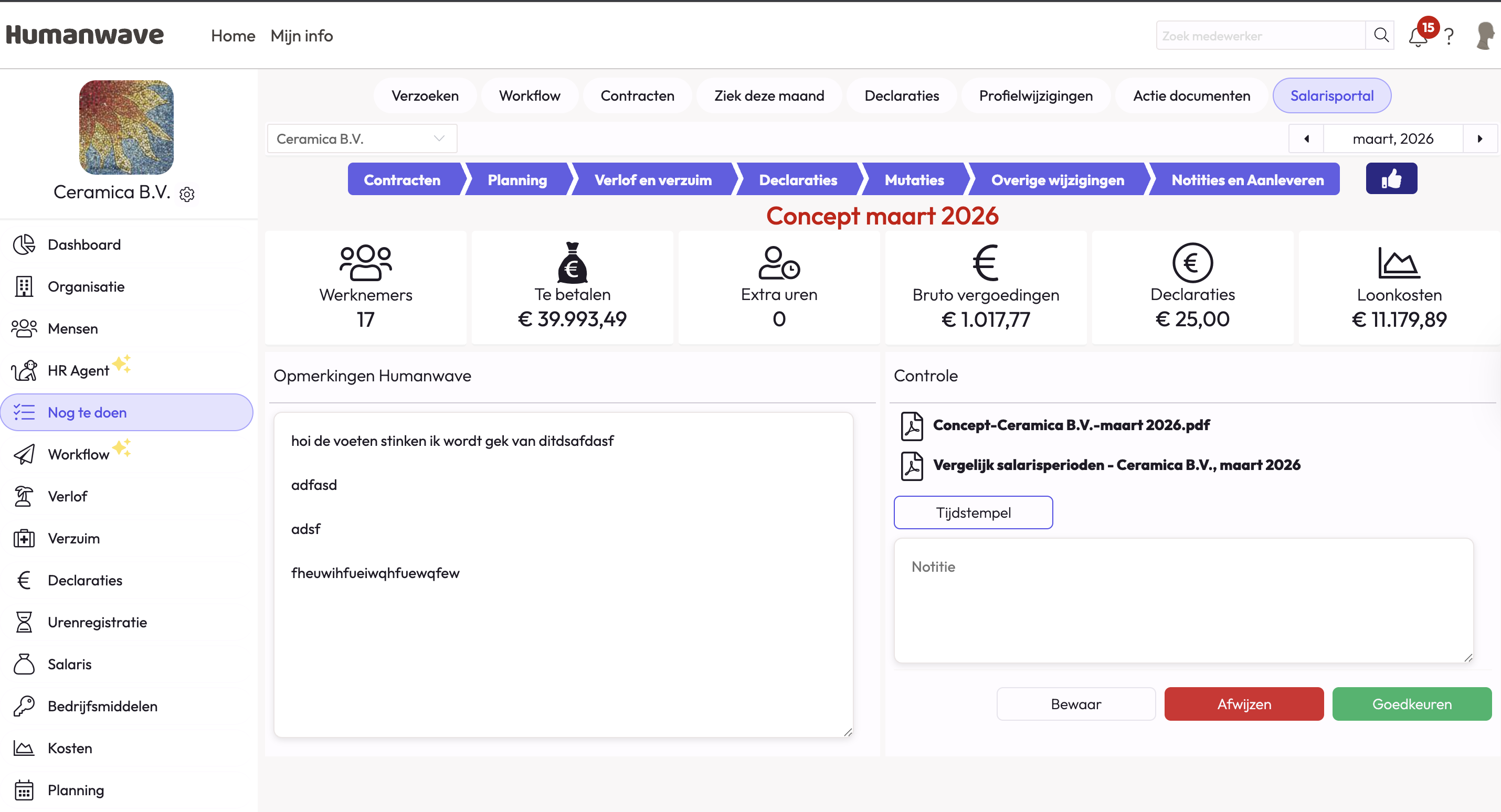Viewport: 1501px width, 812px height.
Task: Open HR Agent in the sidebar
Action: 79,370
